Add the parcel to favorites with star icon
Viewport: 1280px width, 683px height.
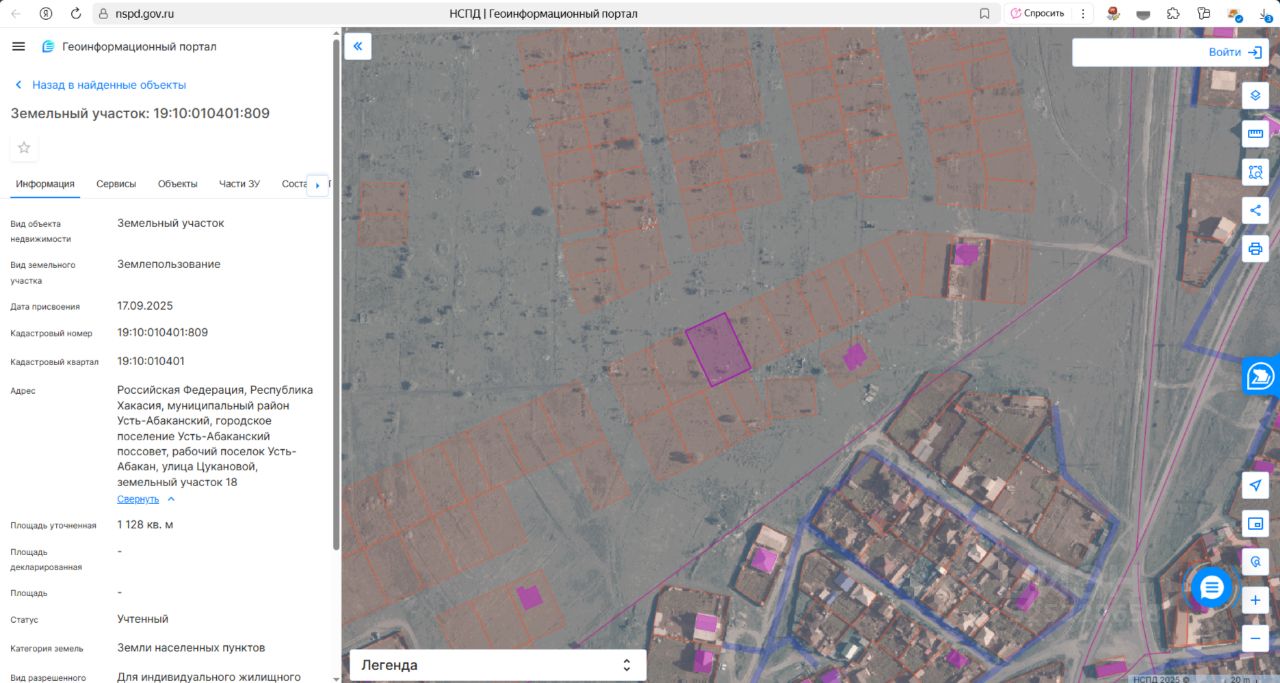click(x=24, y=148)
